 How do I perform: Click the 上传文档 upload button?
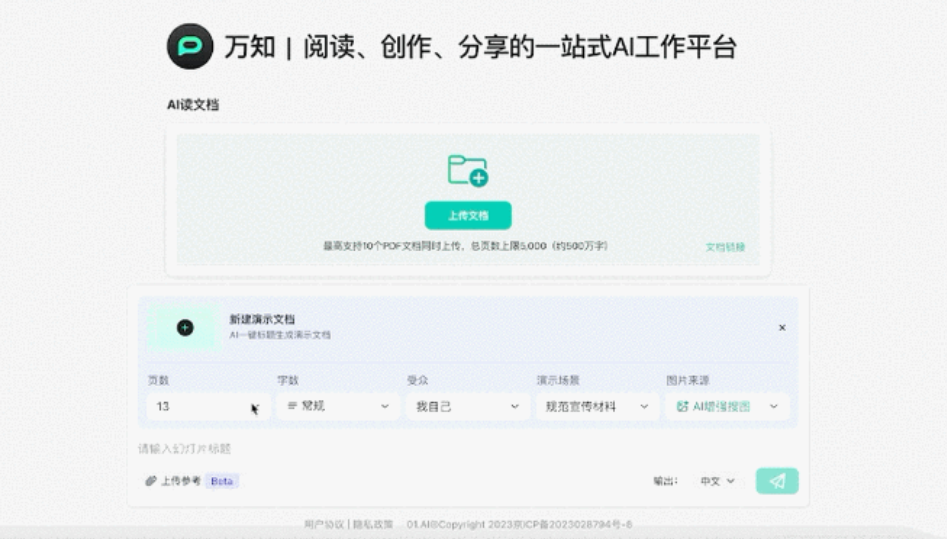pos(468,216)
